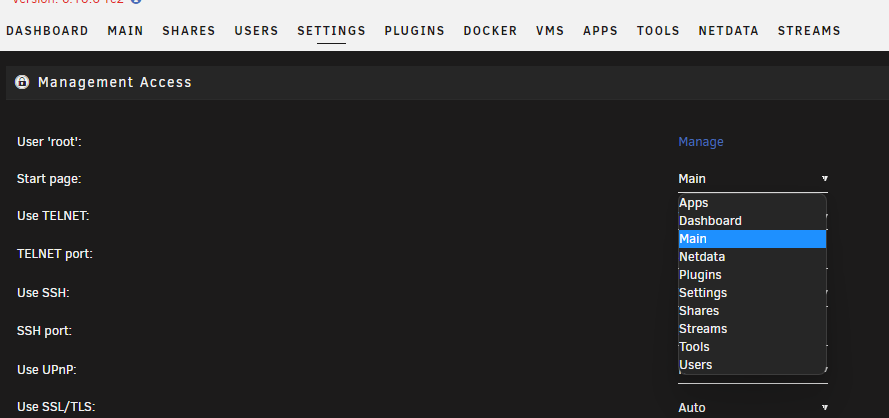Select Users in the dropdown list
The image size is (889, 418).
coord(752,365)
